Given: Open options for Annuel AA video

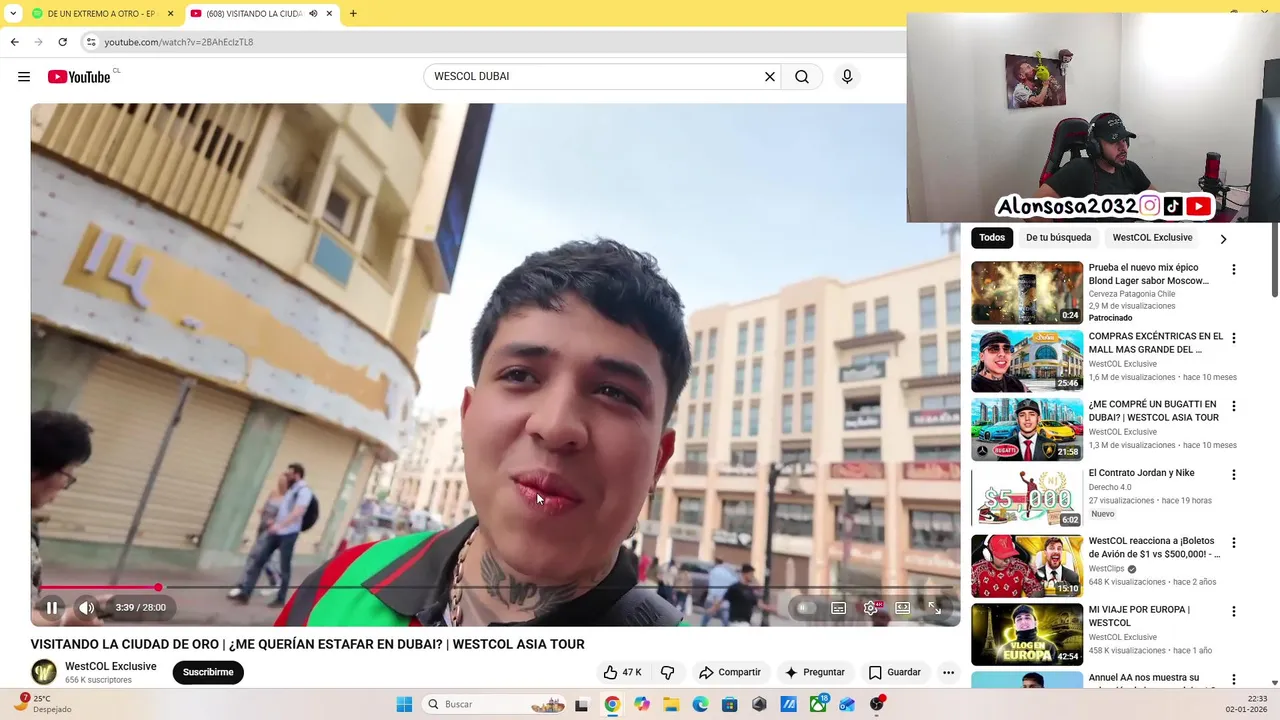Looking at the screenshot, I should 1233,679.
